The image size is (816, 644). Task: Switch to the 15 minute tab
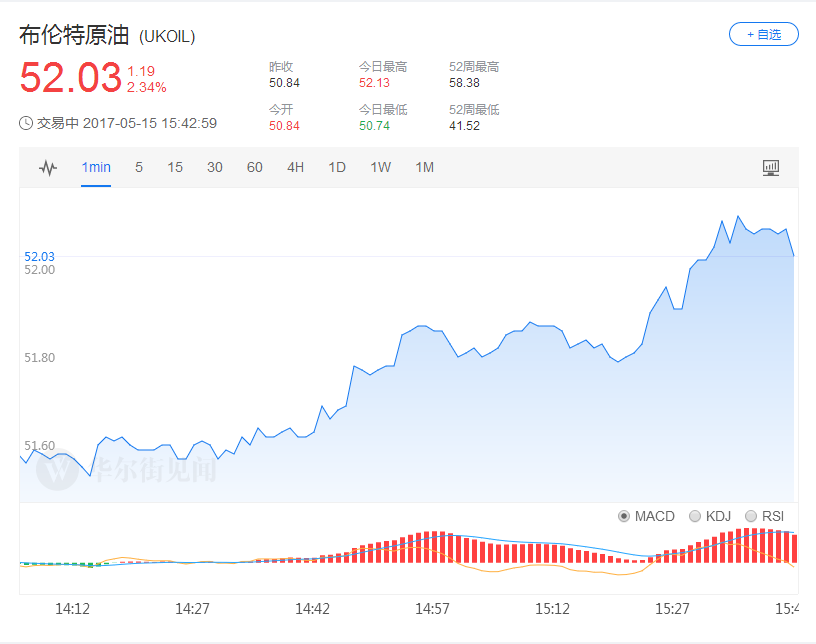pyautogui.click(x=175, y=167)
